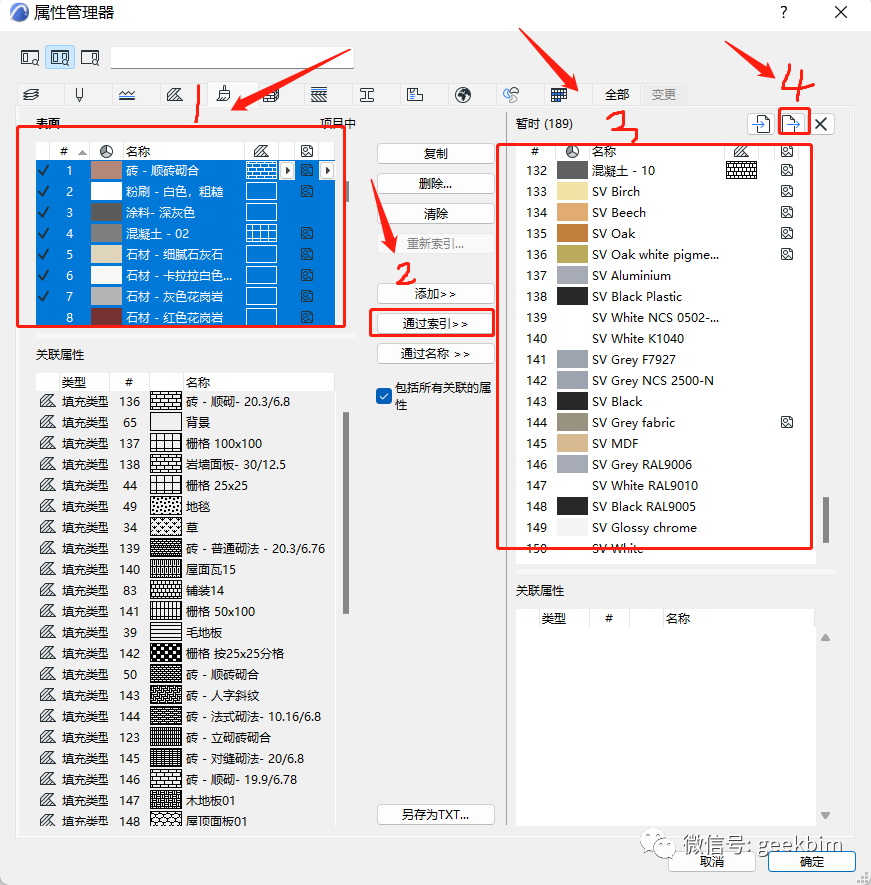Click texture icon of 混凝土 - 02 row
This screenshot has height=885, width=871.
[307, 233]
